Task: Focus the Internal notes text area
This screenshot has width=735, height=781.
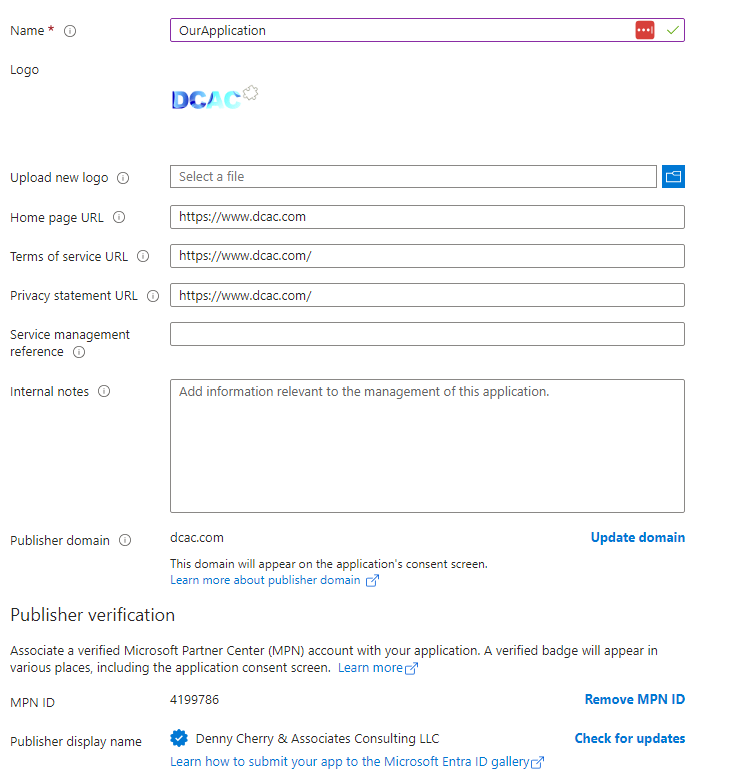Action: coord(427,446)
